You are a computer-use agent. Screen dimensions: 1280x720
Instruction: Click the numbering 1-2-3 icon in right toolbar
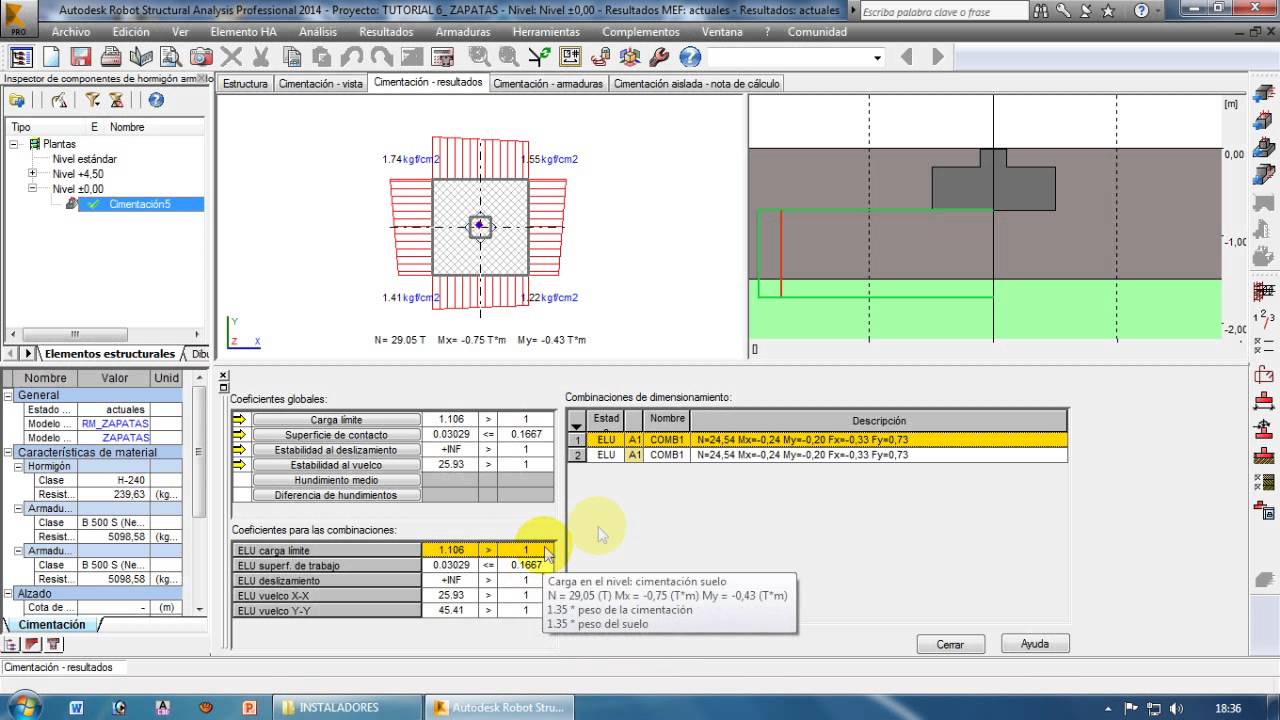point(1264,319)
